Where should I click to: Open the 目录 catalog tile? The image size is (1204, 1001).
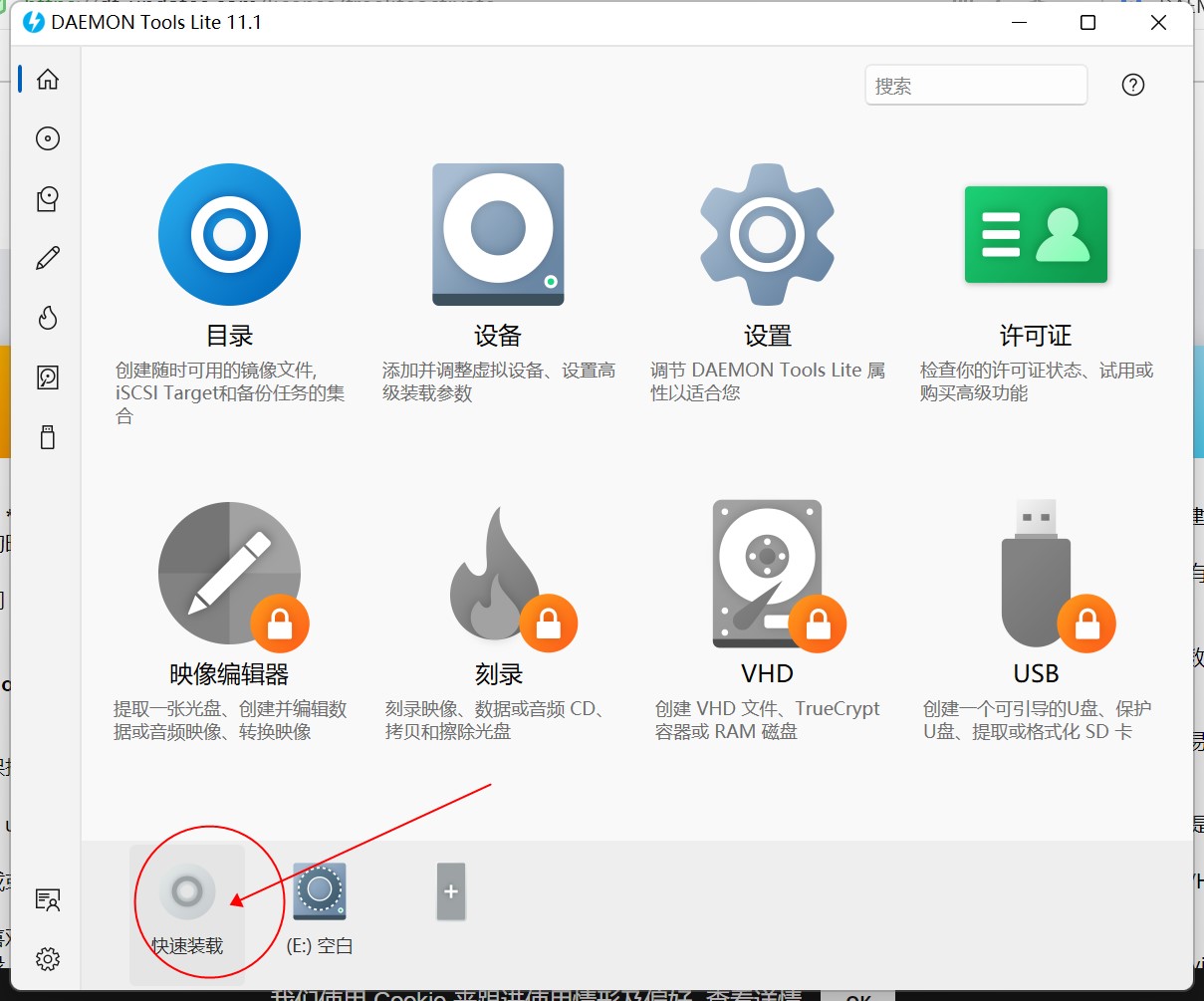pos(230,235)
